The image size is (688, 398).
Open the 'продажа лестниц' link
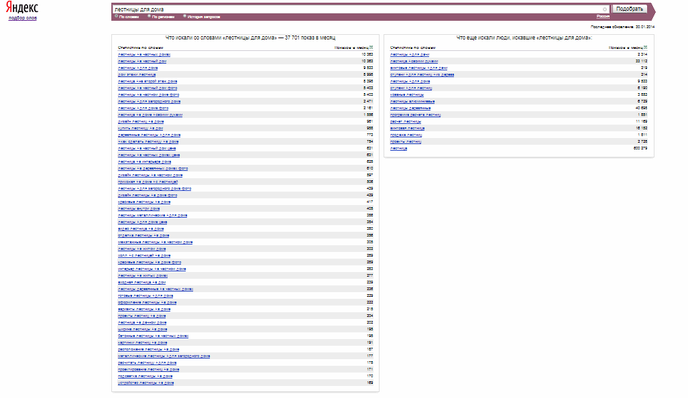click(406, 135)
